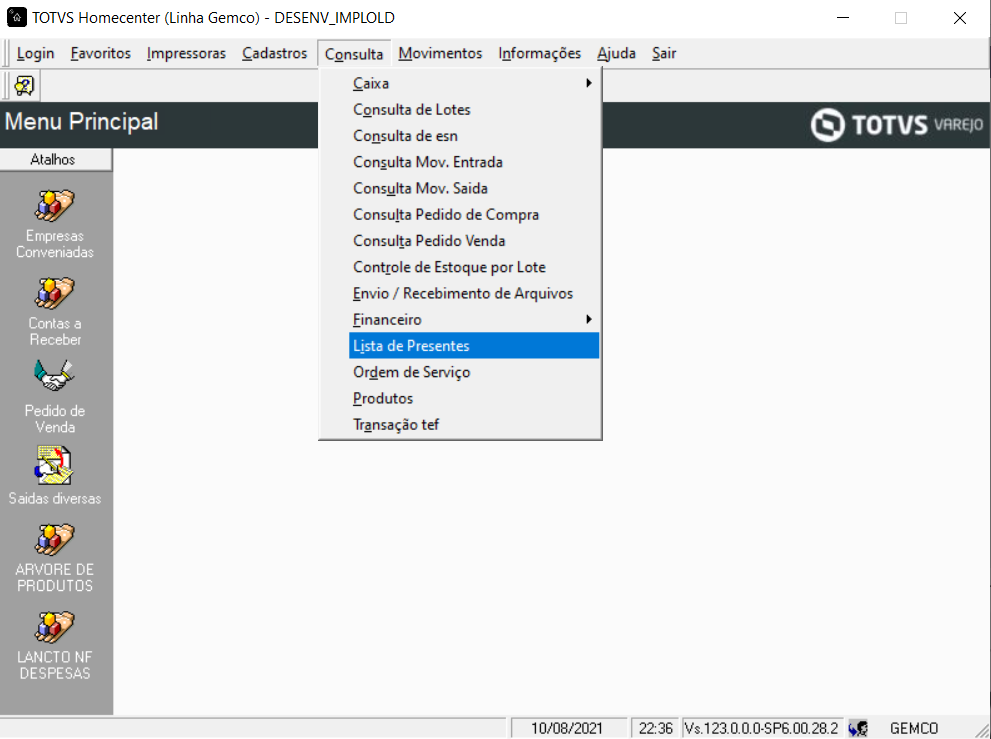Click GEMCO user name in status bar
This screenshot has height=739, width=991.
914,728
